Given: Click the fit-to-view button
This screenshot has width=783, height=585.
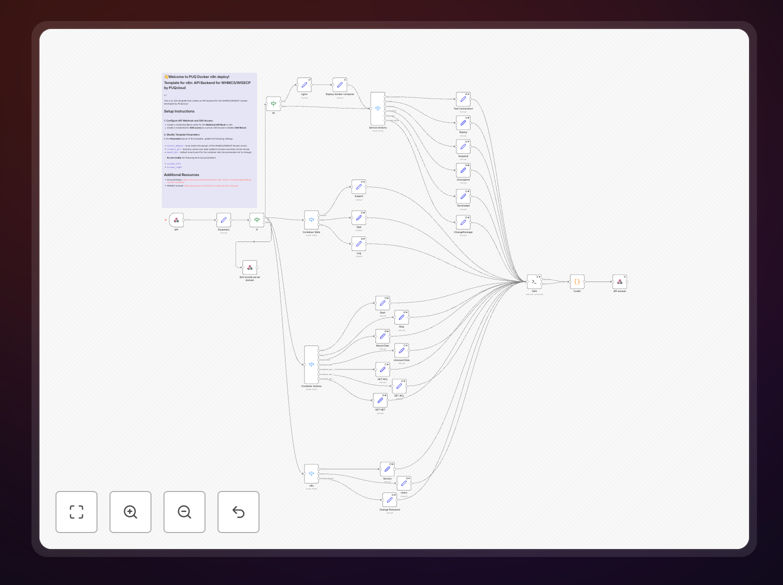Looking at the screenshot, I should tap(76, 512).
